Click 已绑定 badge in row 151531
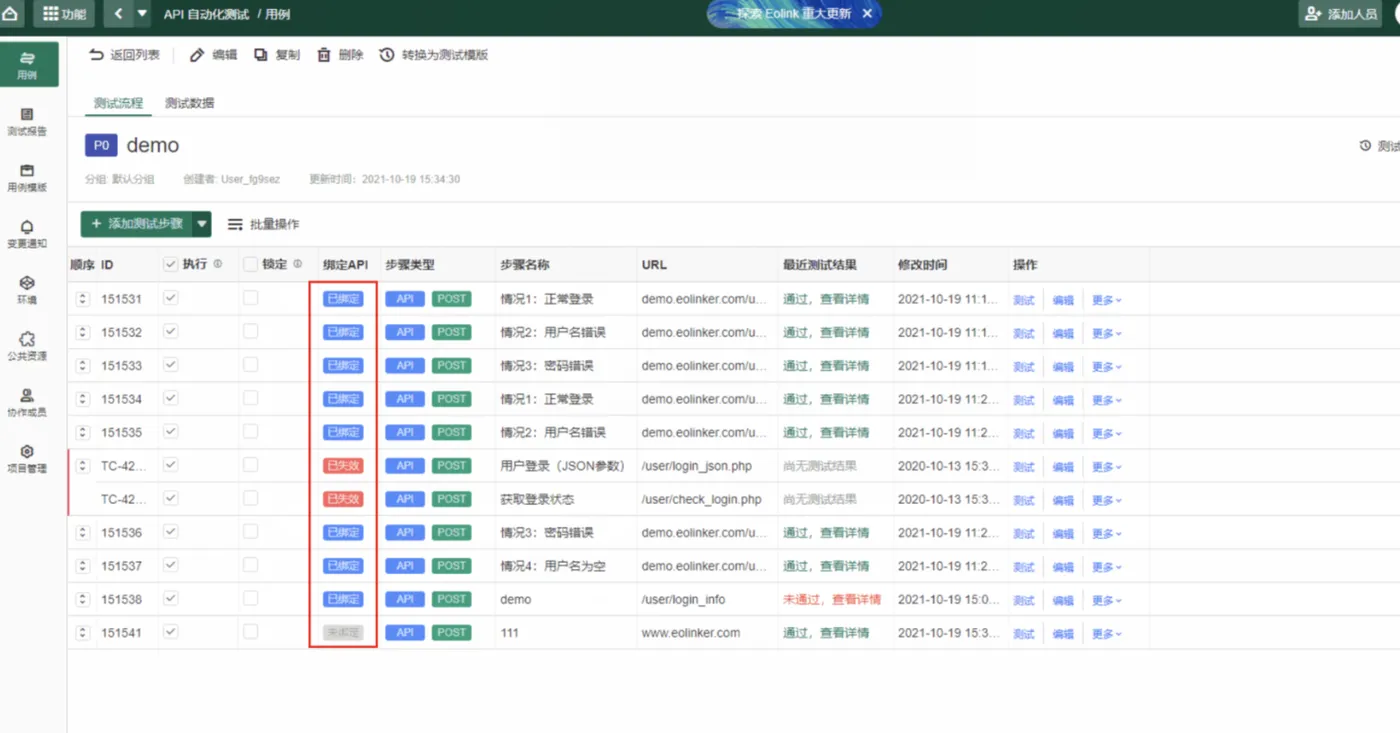The width and height of the screenshot is (1400, 733). (343, 299)
